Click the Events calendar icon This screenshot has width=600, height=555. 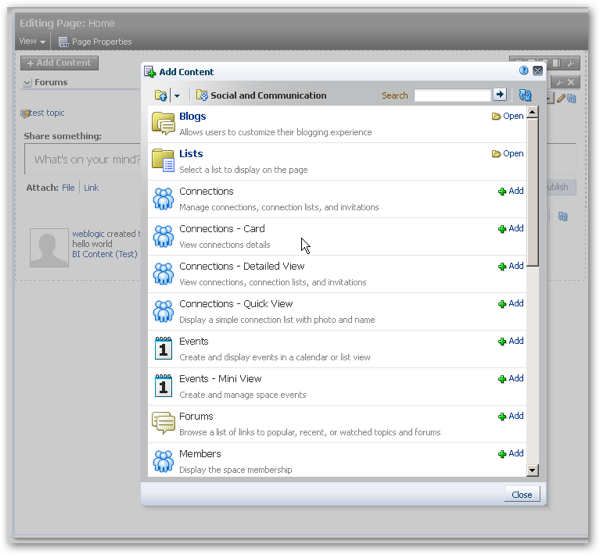click(x=163, y=348)
